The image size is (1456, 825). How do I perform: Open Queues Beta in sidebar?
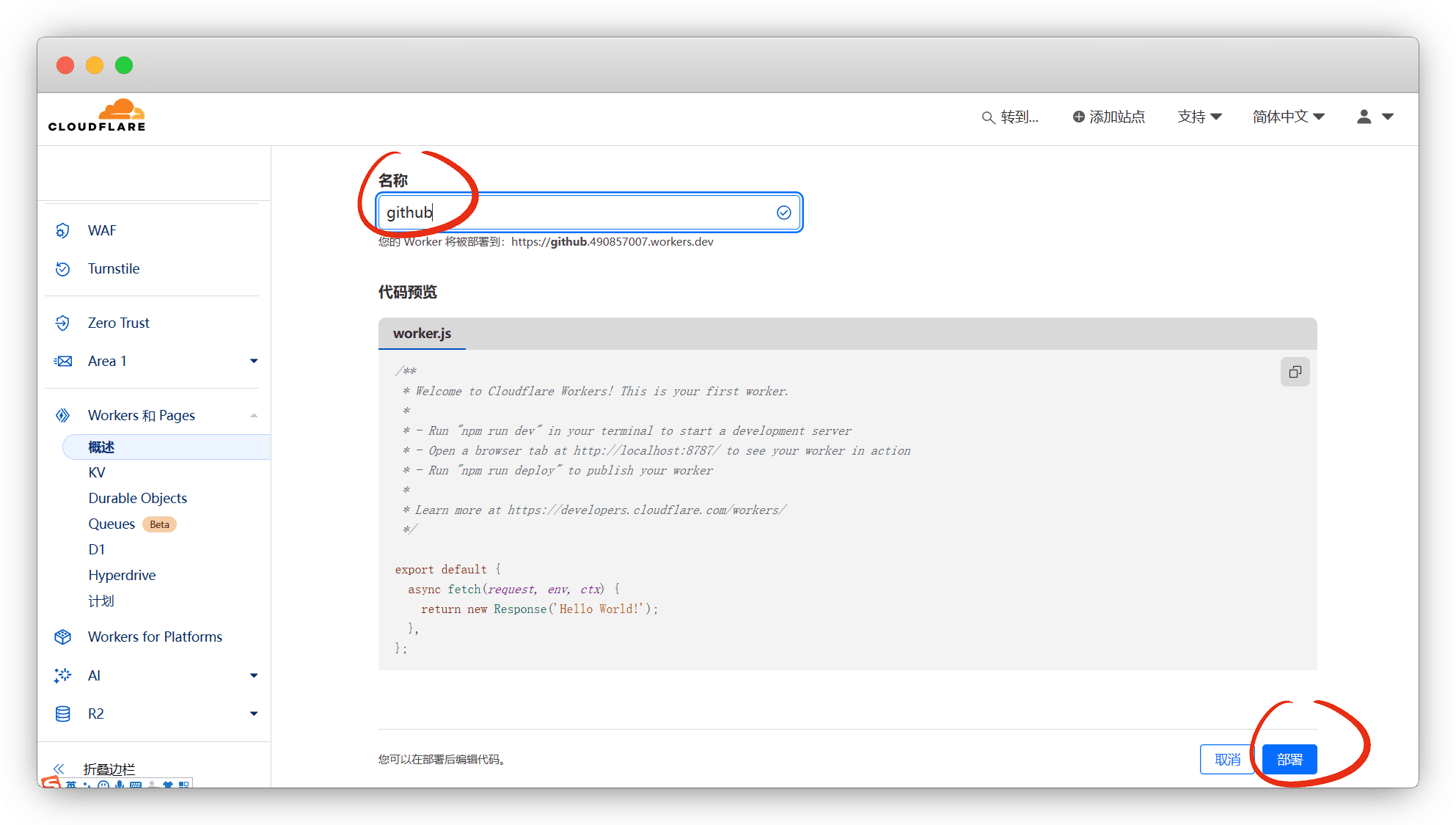tap(132, 524)
